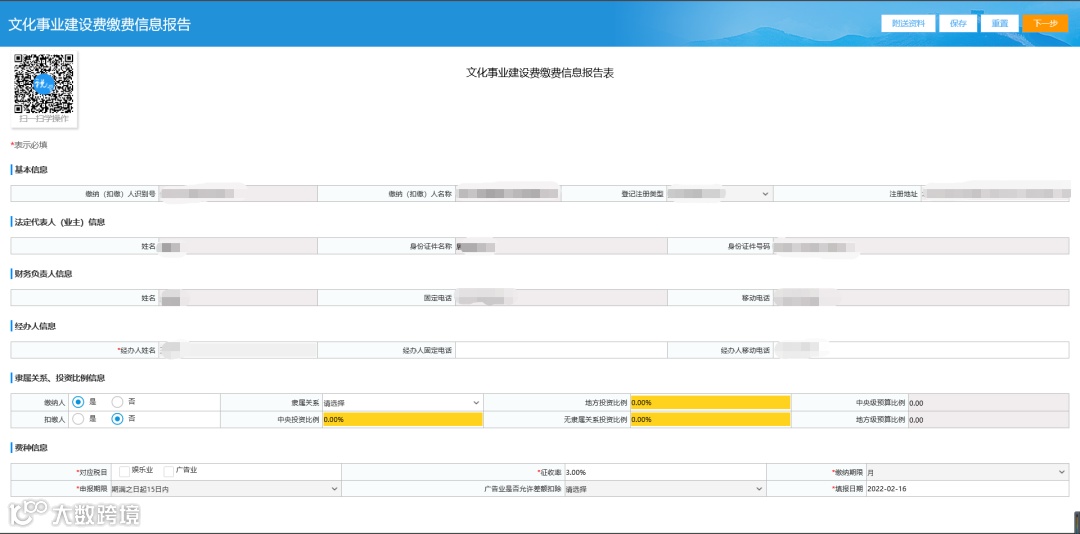Click the 经办人移动电话 input field
Viewport: 1080px width, 534px height.
coord(921,350)
